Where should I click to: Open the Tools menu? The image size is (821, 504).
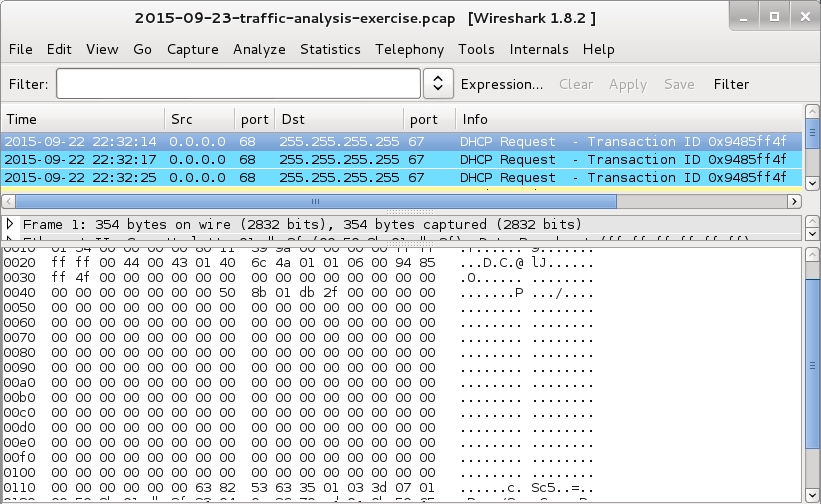[x=476, y=49]
